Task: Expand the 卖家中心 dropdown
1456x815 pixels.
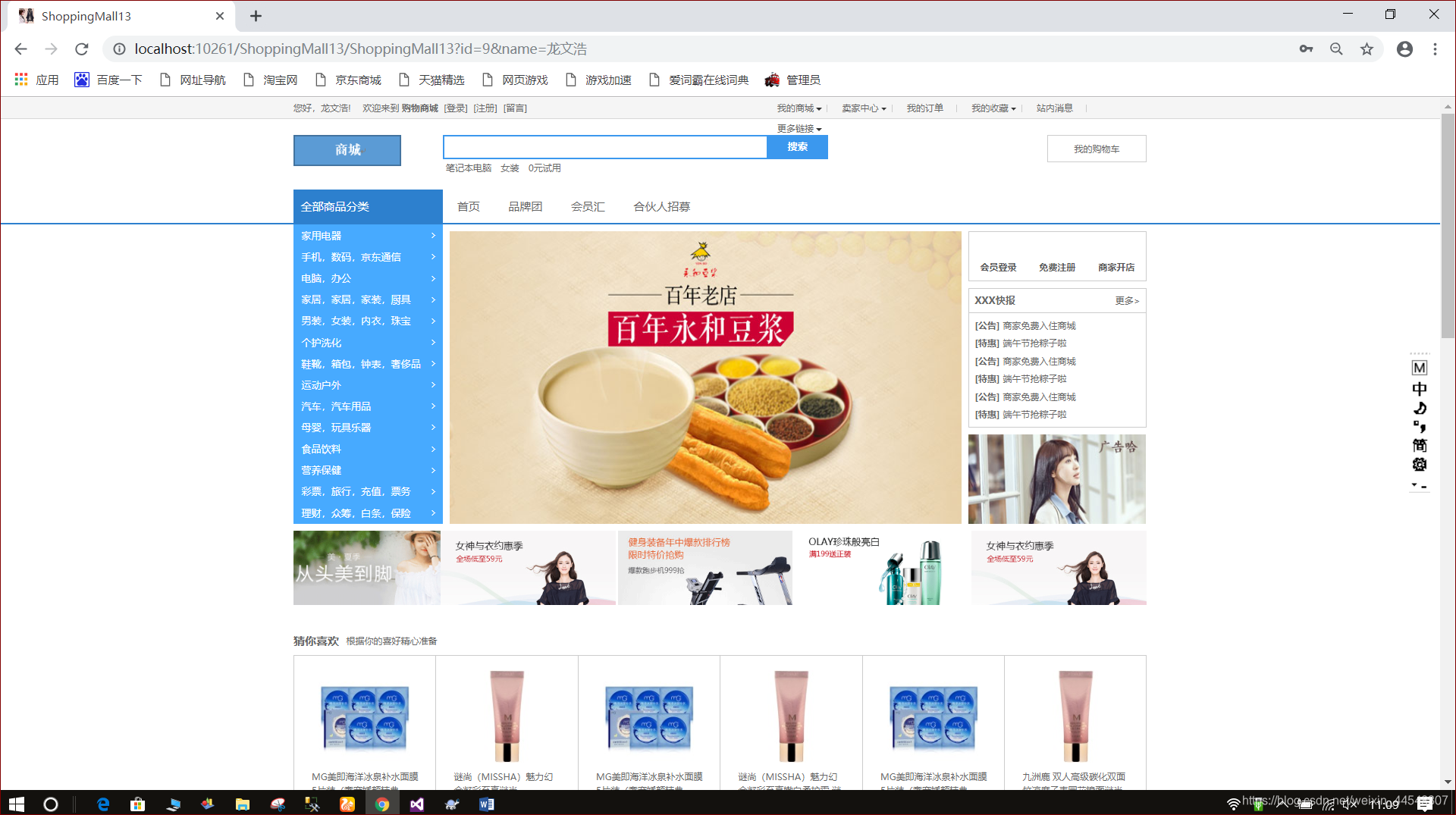Action: 863,108
